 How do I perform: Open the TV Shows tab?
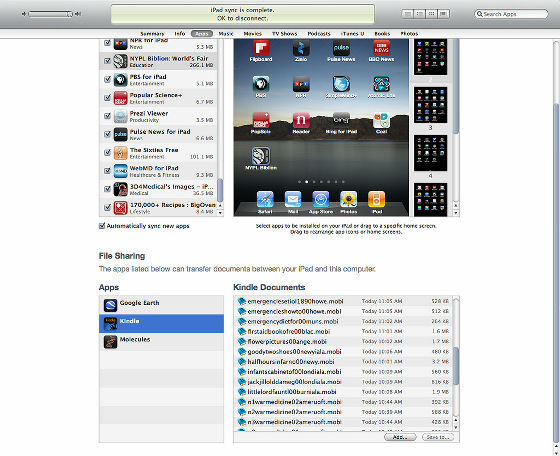[285, 34]
